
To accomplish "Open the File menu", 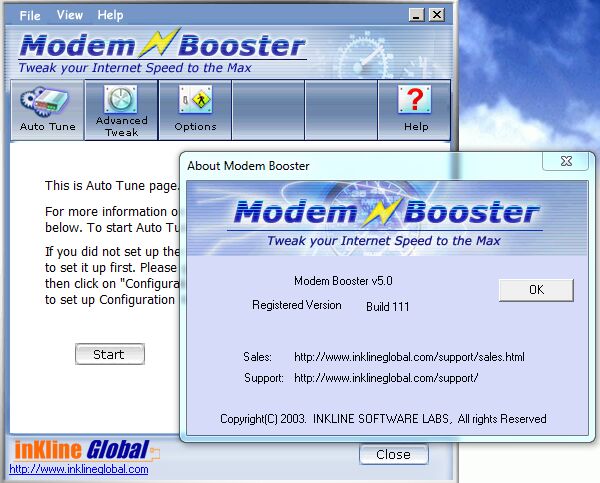I will (x=30, y=16).
